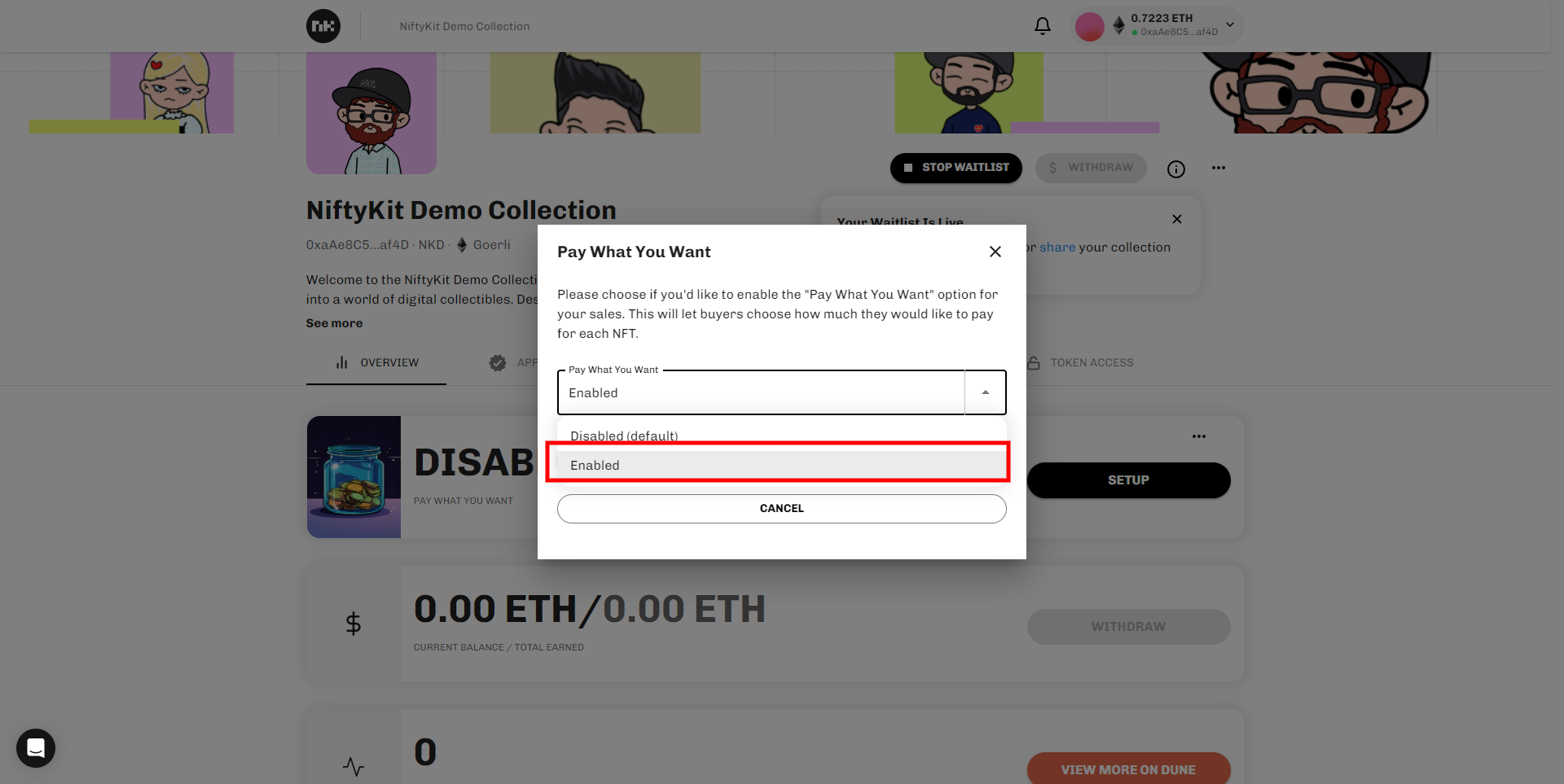Image resolution: width=1564 pixels, height=784 pixels.
Task: Switch to the Overview tab
Action: (x=377, y=362)
